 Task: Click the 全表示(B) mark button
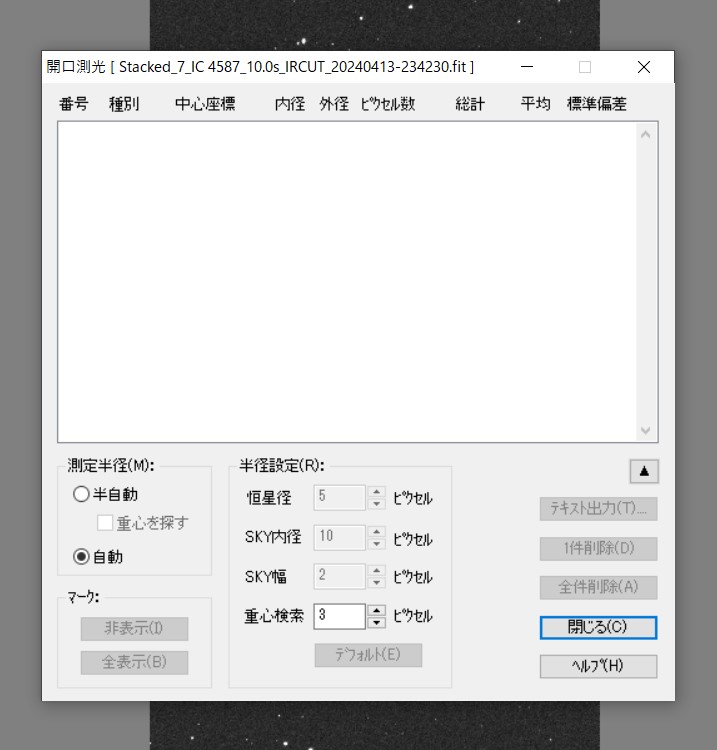click(134, 662)
